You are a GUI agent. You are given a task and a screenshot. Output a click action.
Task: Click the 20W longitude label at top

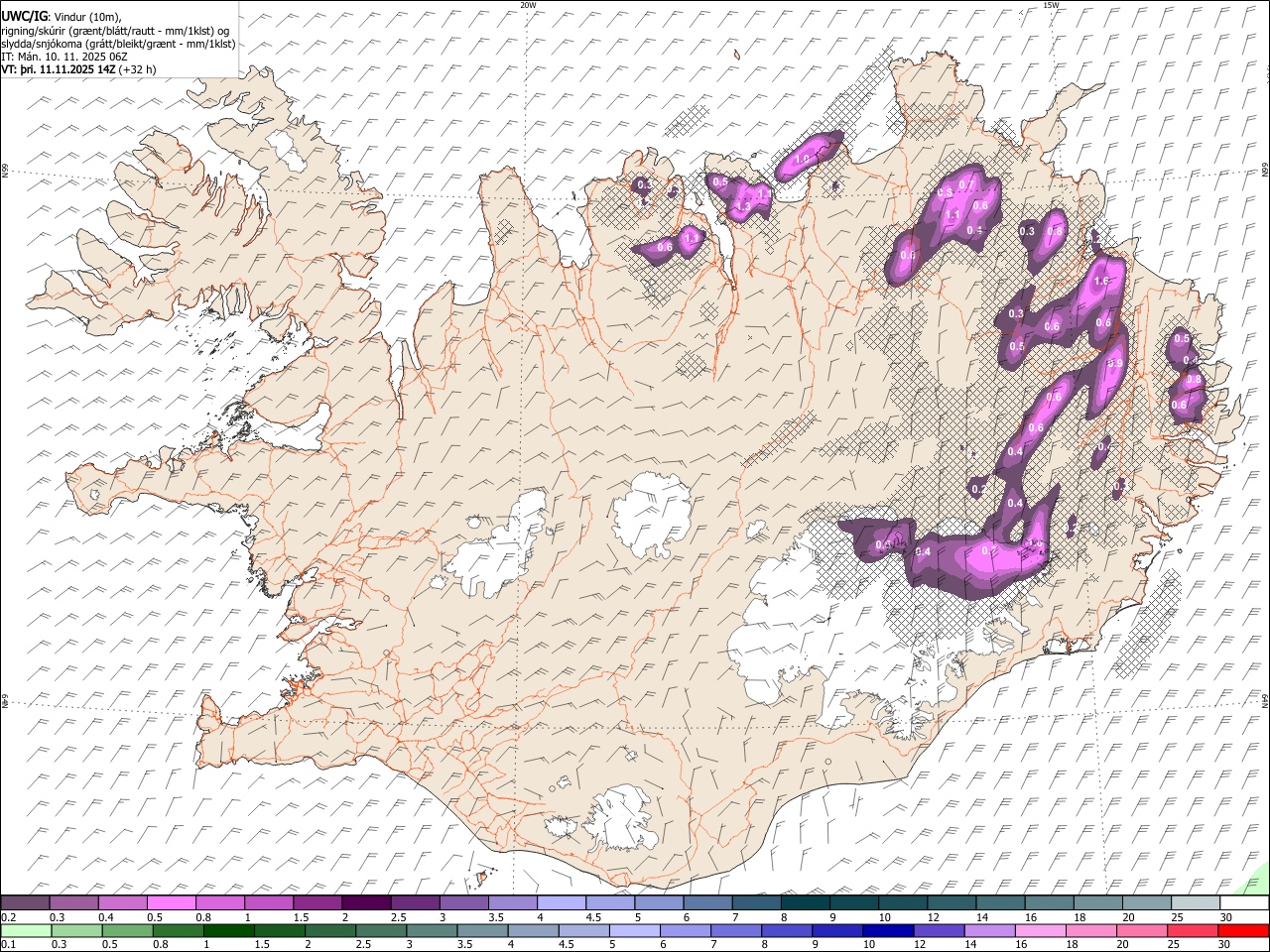(528, 5)
